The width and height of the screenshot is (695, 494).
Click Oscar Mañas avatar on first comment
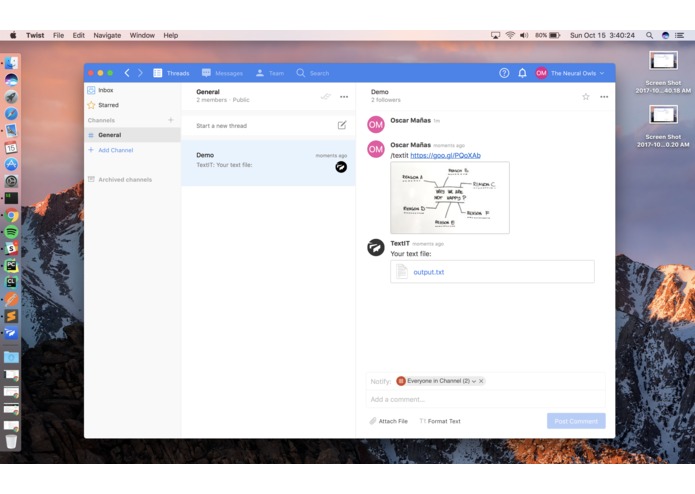376,124
